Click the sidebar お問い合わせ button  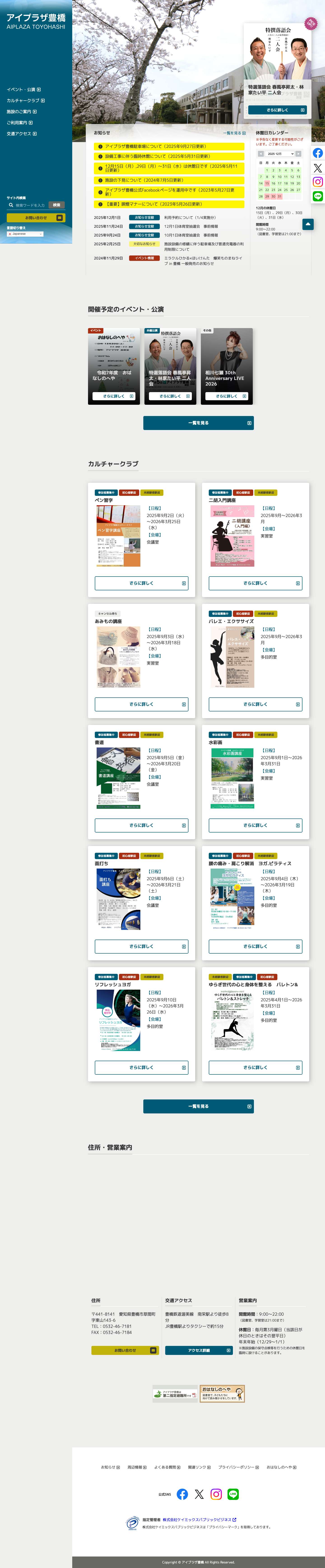[x=36, y=217]
